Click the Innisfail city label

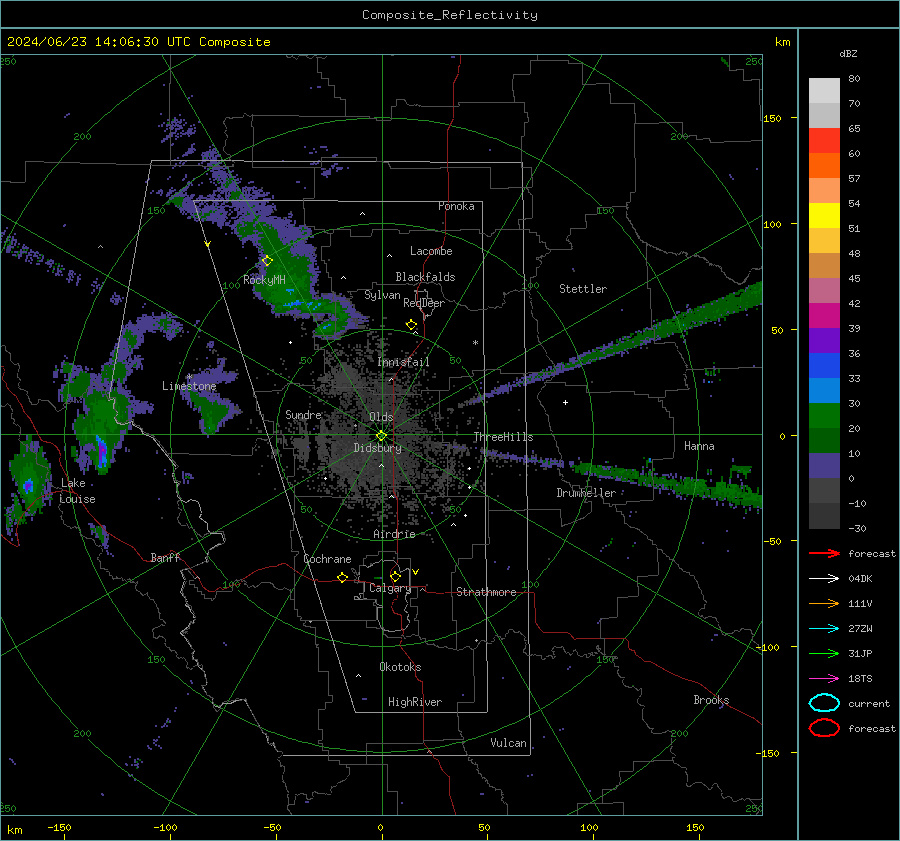(404, 362)
